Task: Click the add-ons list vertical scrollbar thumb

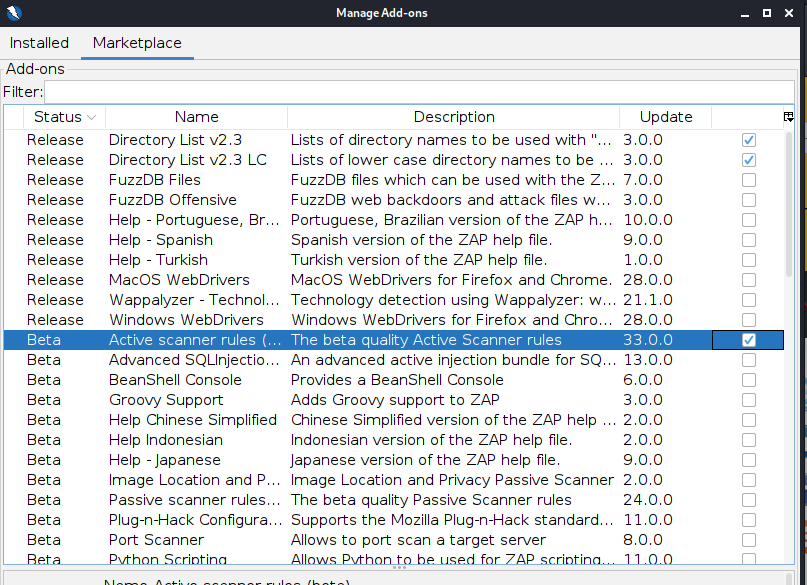Action: click(788, 204)
